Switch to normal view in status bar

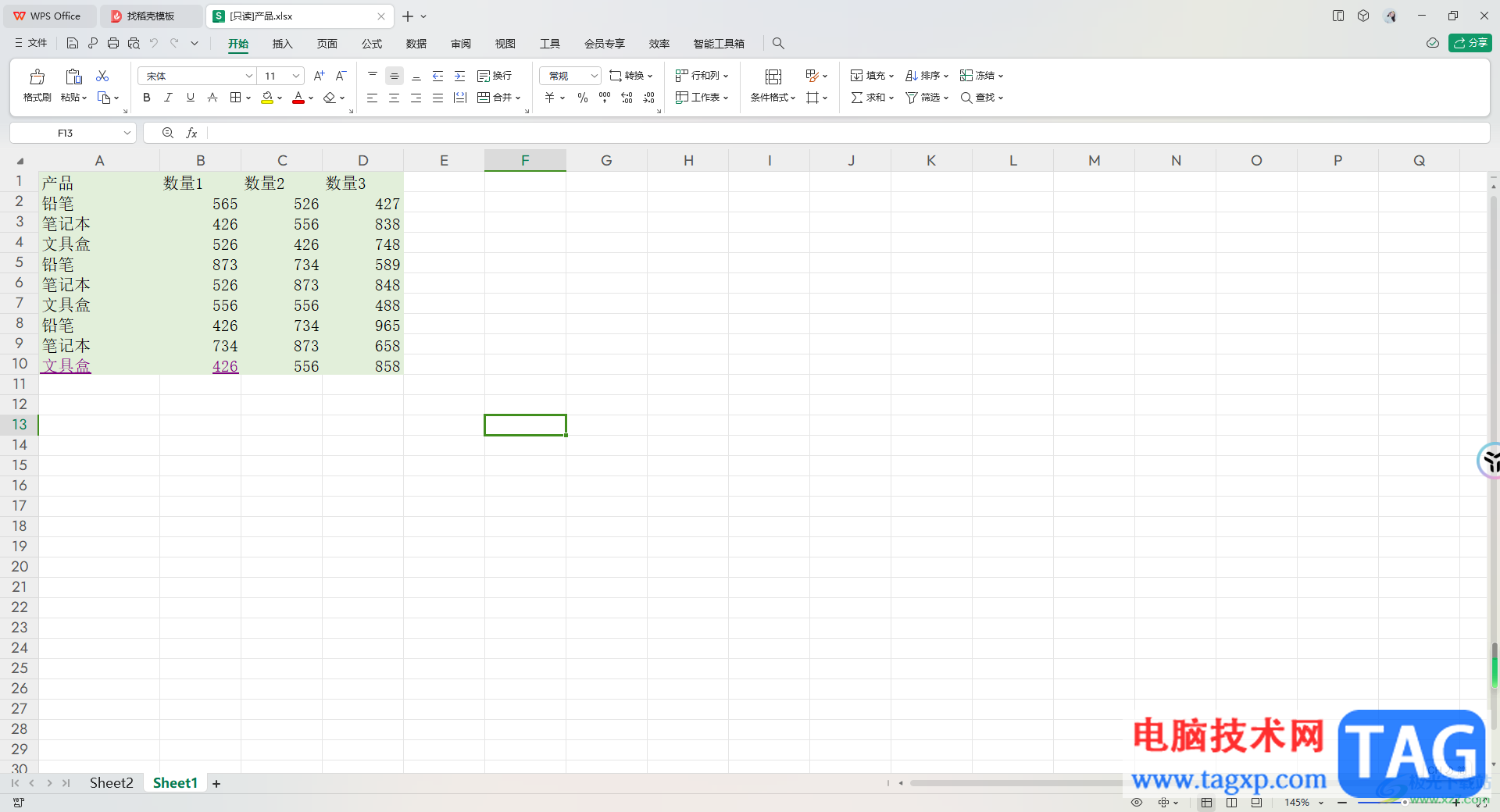click(1207, 803)
